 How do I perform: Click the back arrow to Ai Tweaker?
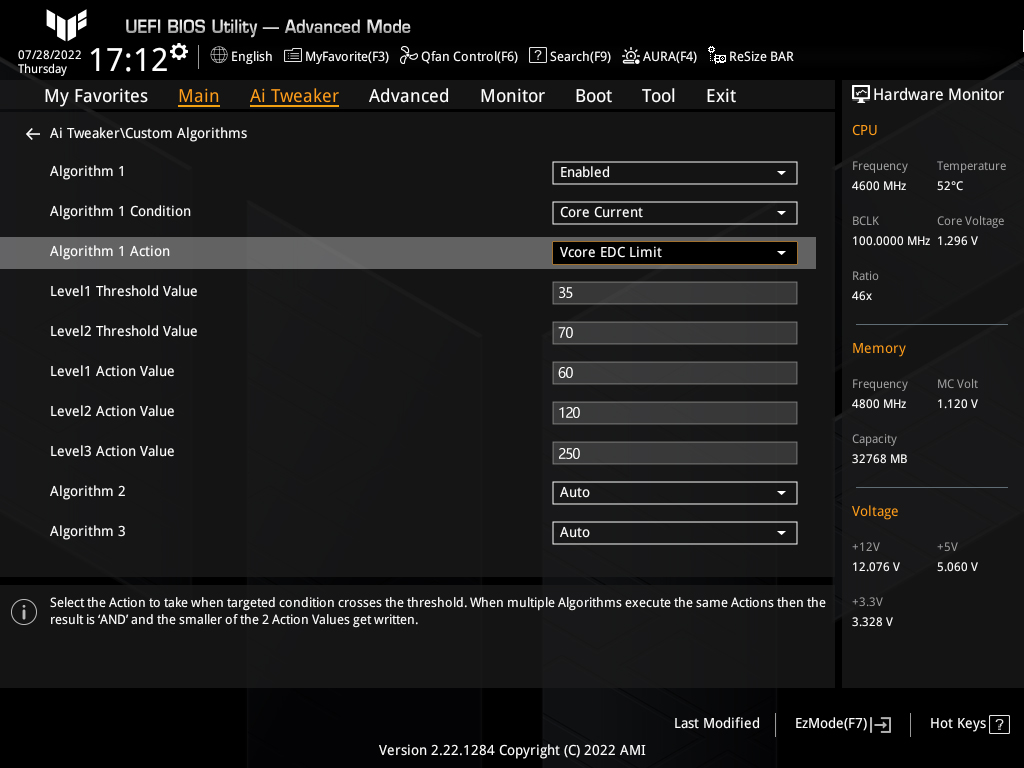[33, 134]
